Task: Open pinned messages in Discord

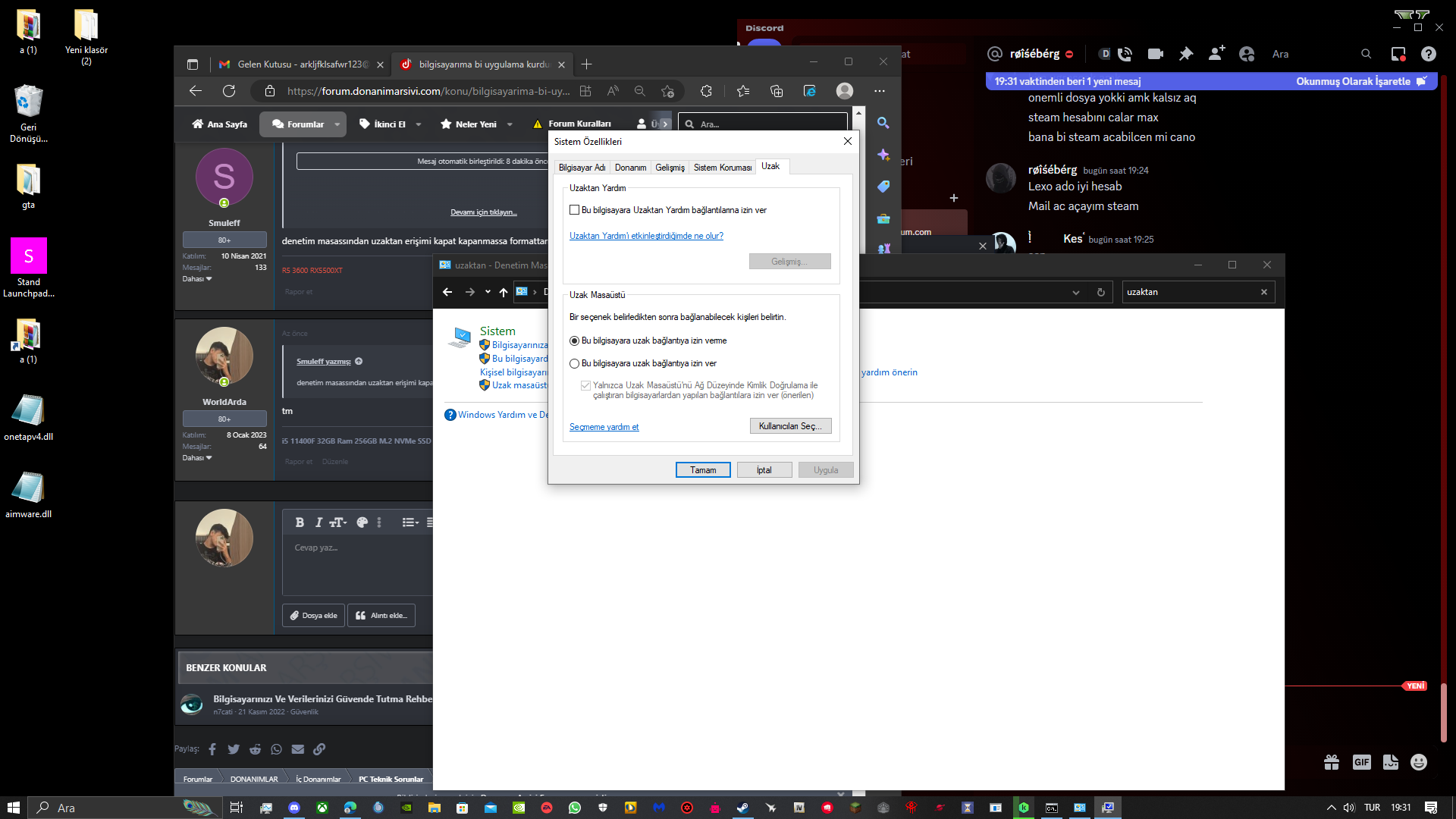Action: pyautogui.click(x=1186, y=54)
